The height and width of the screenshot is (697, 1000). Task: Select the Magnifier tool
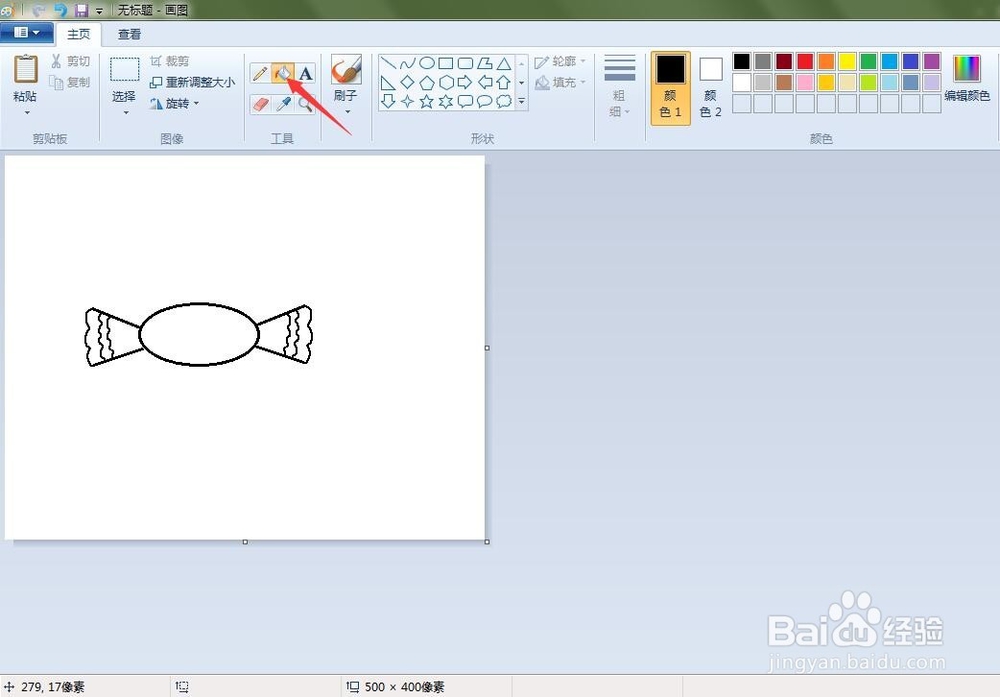tap(305, 103)
